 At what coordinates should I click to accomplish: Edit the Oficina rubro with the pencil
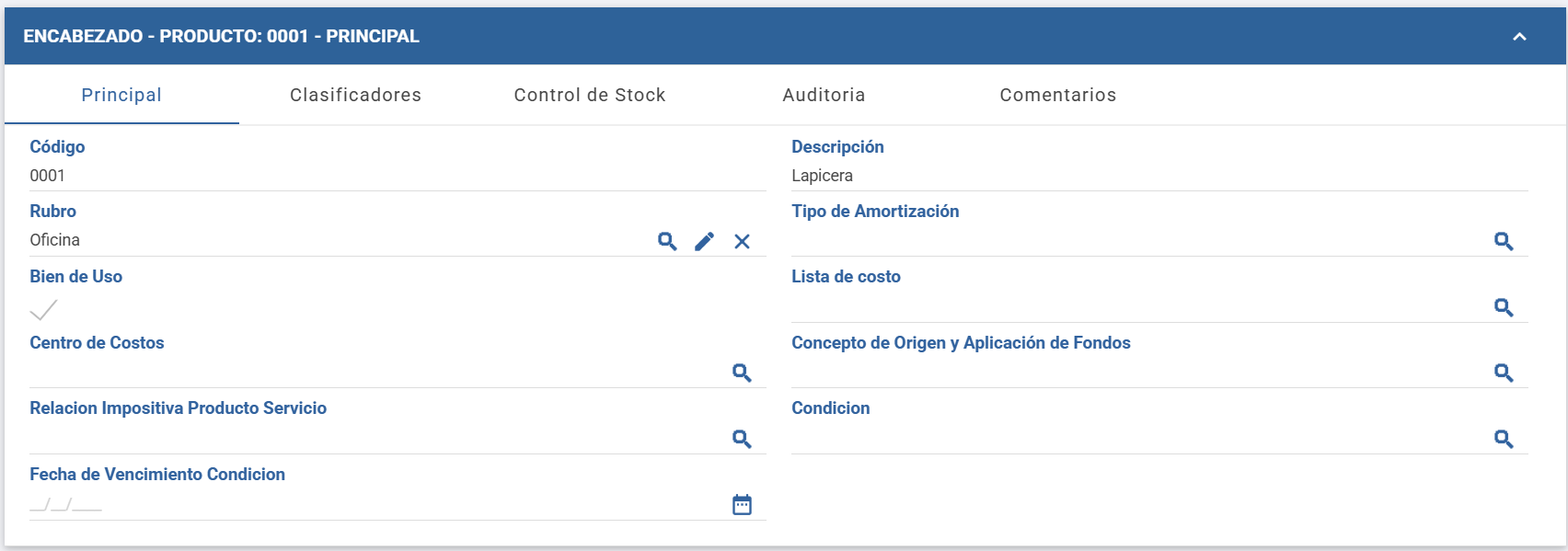click(704, 241)
